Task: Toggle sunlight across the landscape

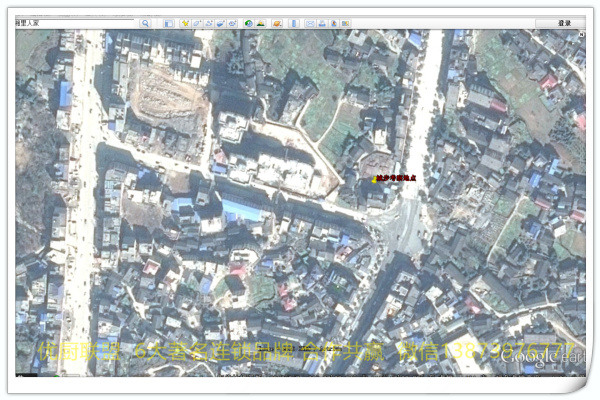Action: point(261,23)
